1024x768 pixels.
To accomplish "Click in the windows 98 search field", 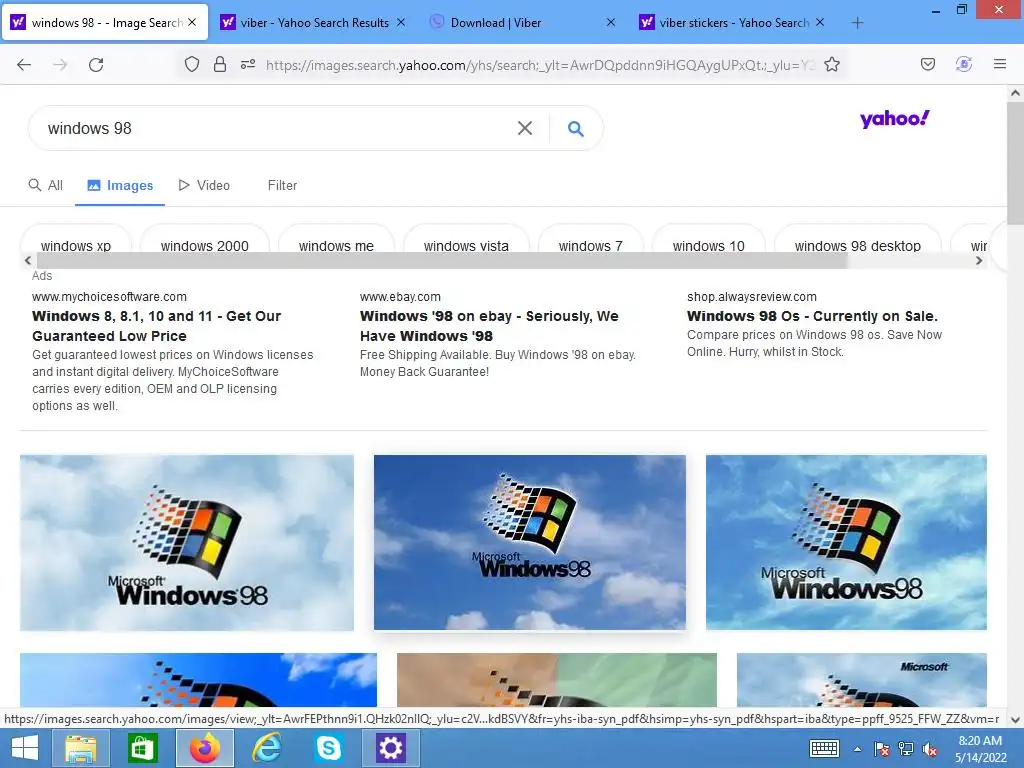I will [x=274, y=128].
